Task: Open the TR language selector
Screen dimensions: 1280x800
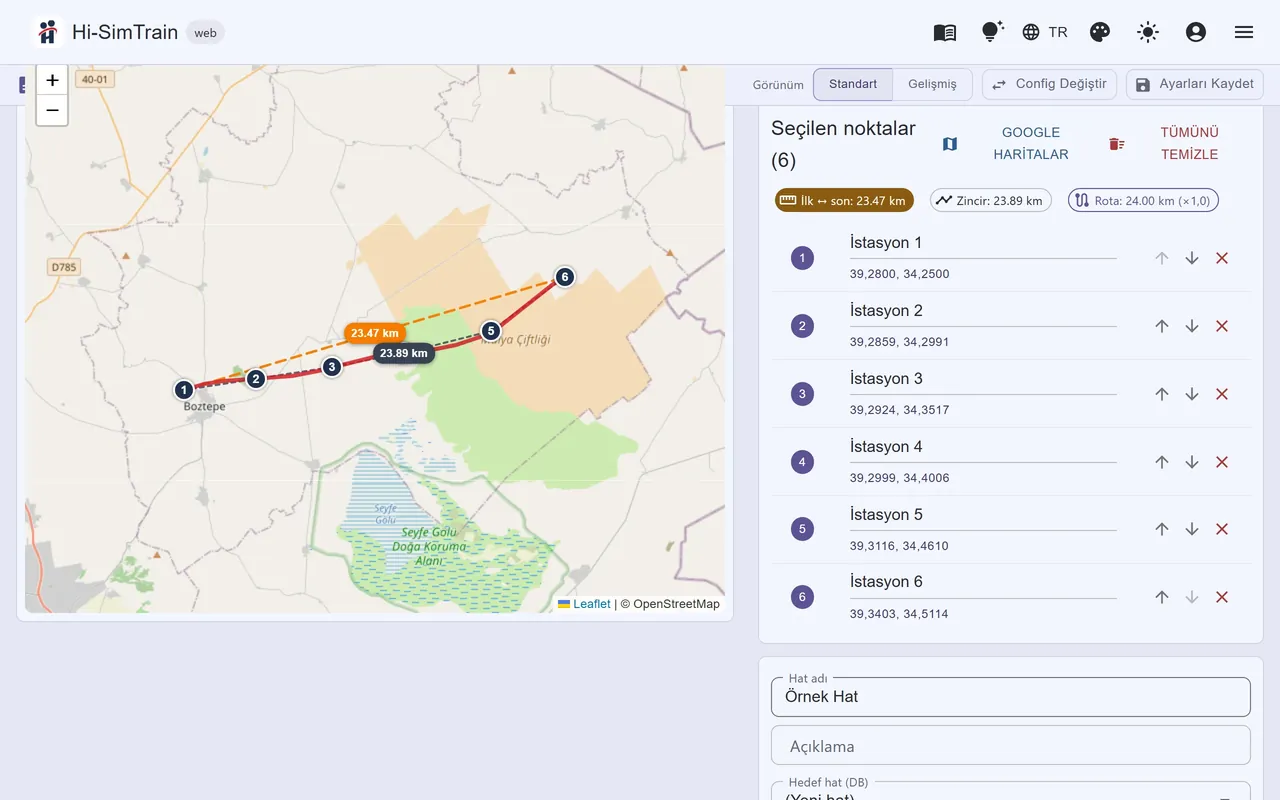Action: pyautogui.click(x=1045, y=32)
